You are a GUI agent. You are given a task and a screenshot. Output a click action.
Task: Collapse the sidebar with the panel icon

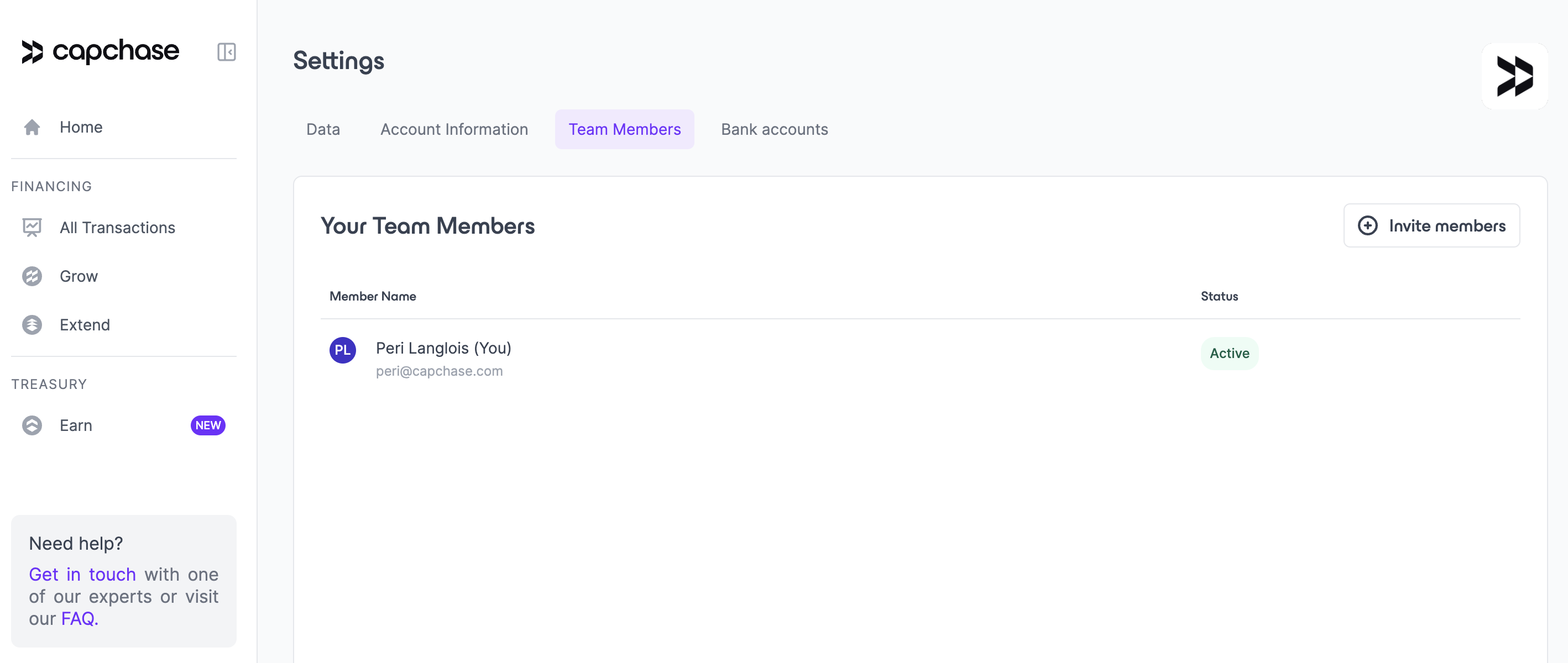227,52
